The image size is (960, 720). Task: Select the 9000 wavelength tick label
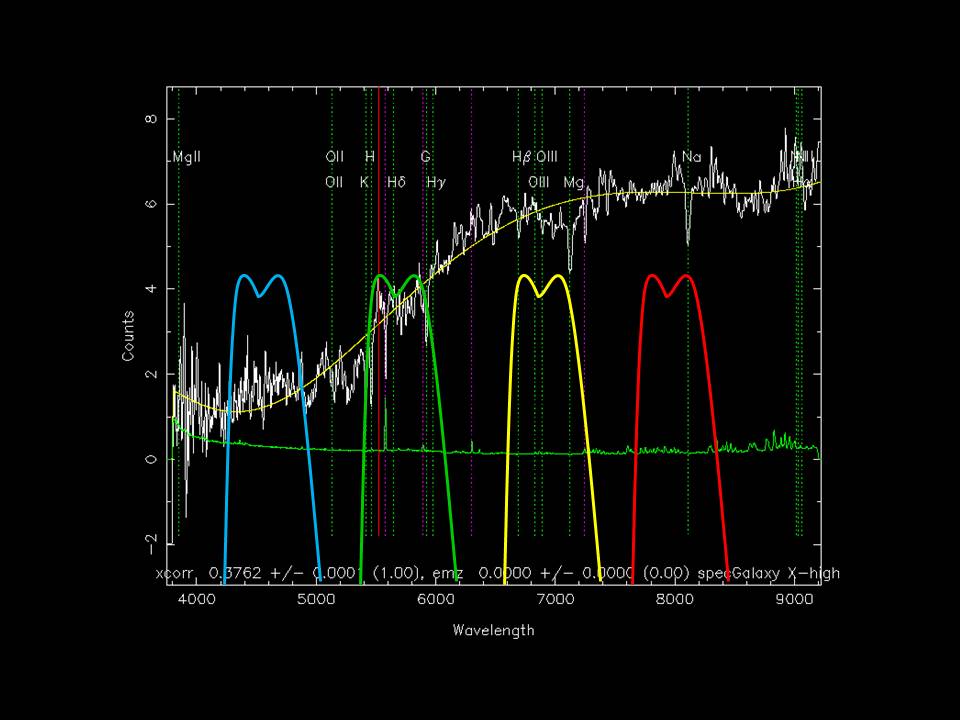(793, 600)
